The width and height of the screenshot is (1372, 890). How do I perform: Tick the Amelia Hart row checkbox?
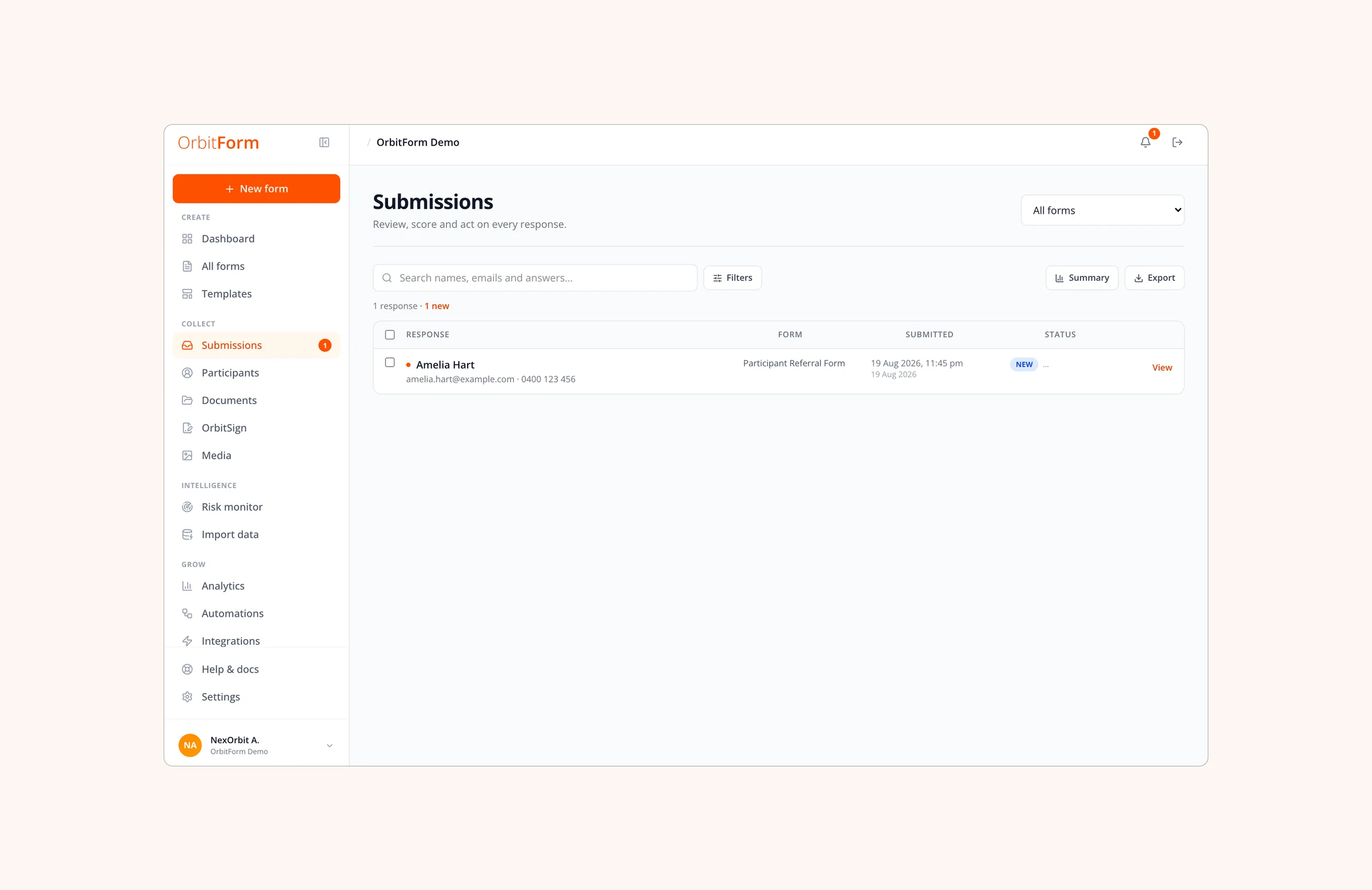[x=390, y=362]
